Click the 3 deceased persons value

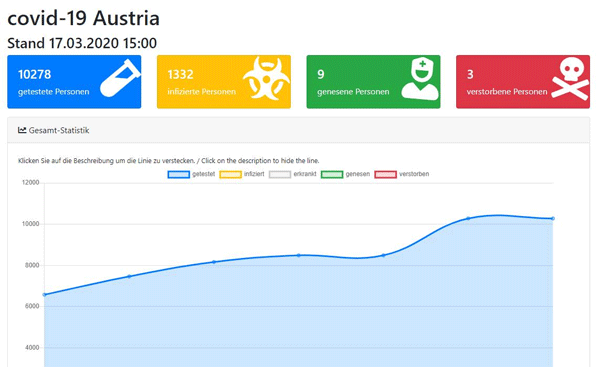coord(470,74)
